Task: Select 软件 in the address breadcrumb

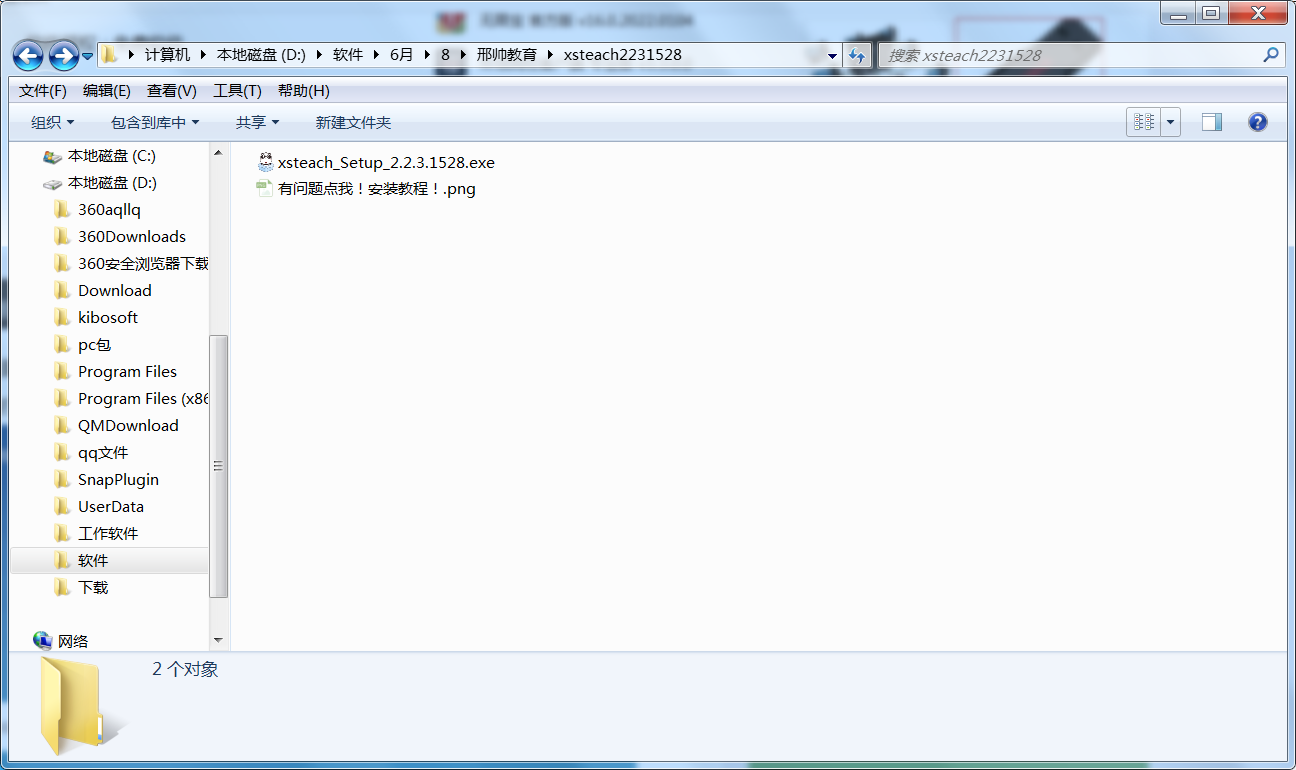Action: point(348,55)
